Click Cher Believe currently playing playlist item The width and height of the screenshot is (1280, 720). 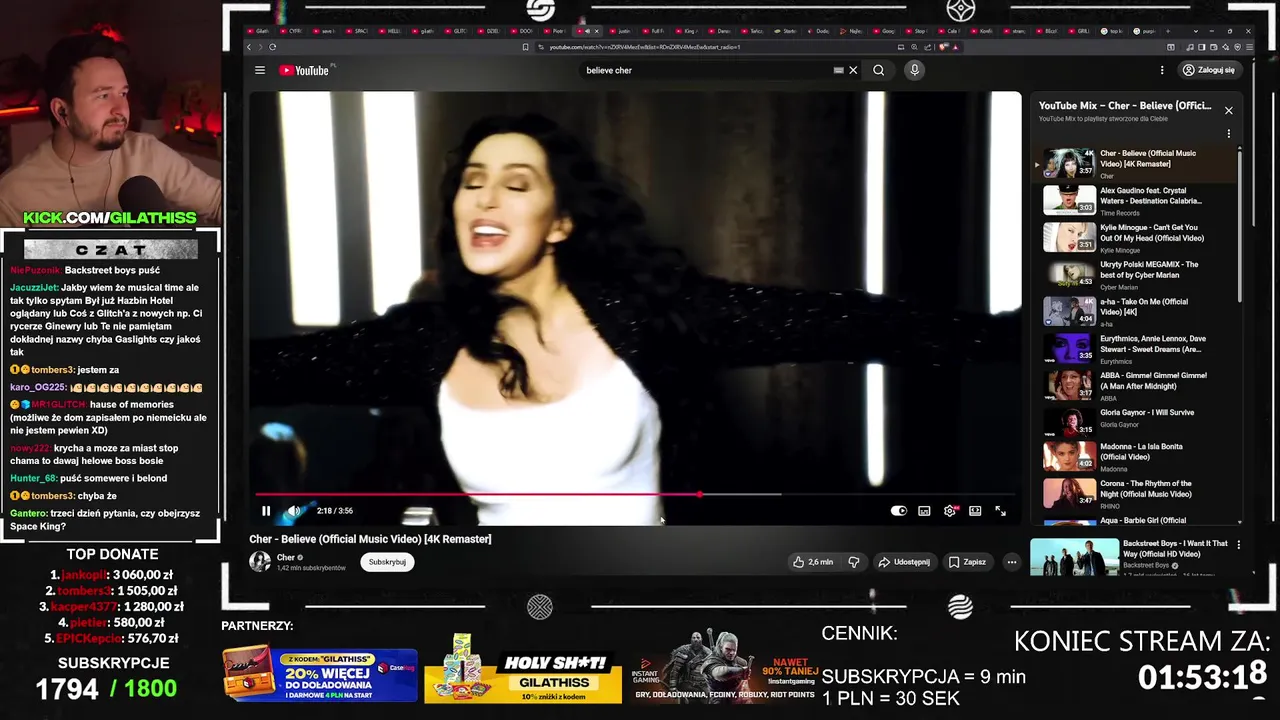click(1135, 163)
